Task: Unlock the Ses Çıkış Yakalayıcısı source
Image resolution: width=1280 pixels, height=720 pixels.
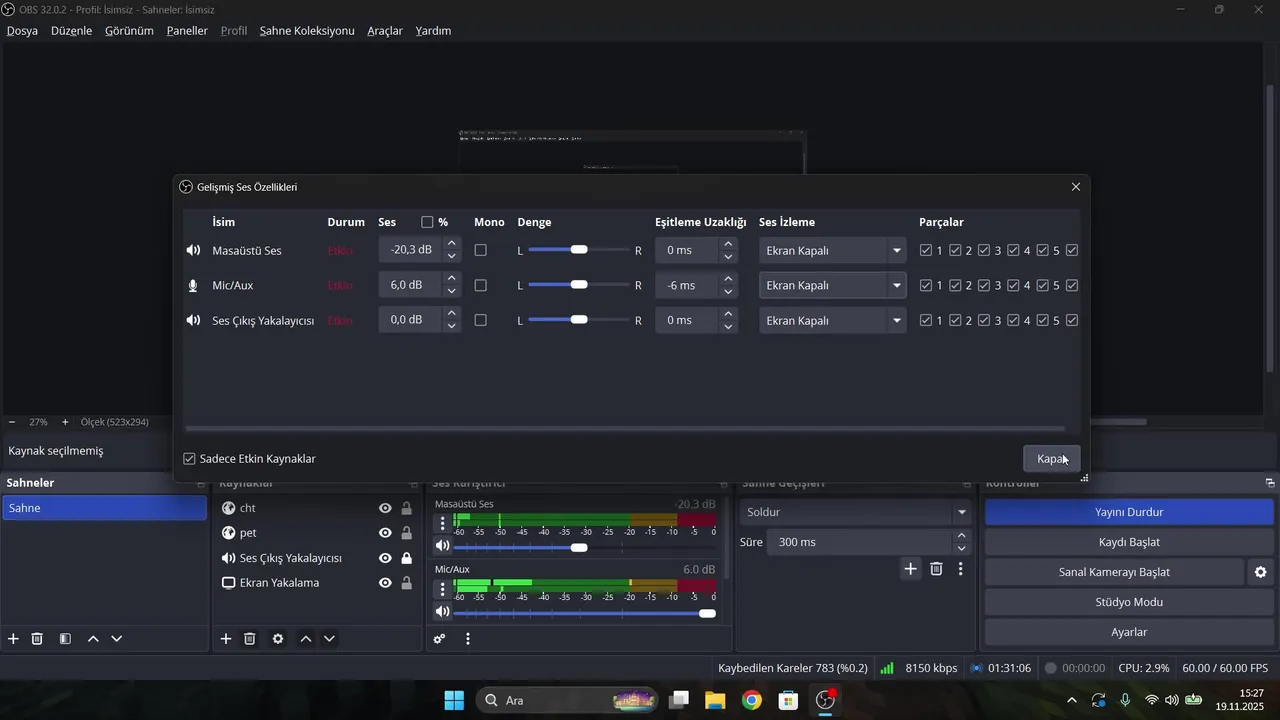Action: click(x=407, y=558)
